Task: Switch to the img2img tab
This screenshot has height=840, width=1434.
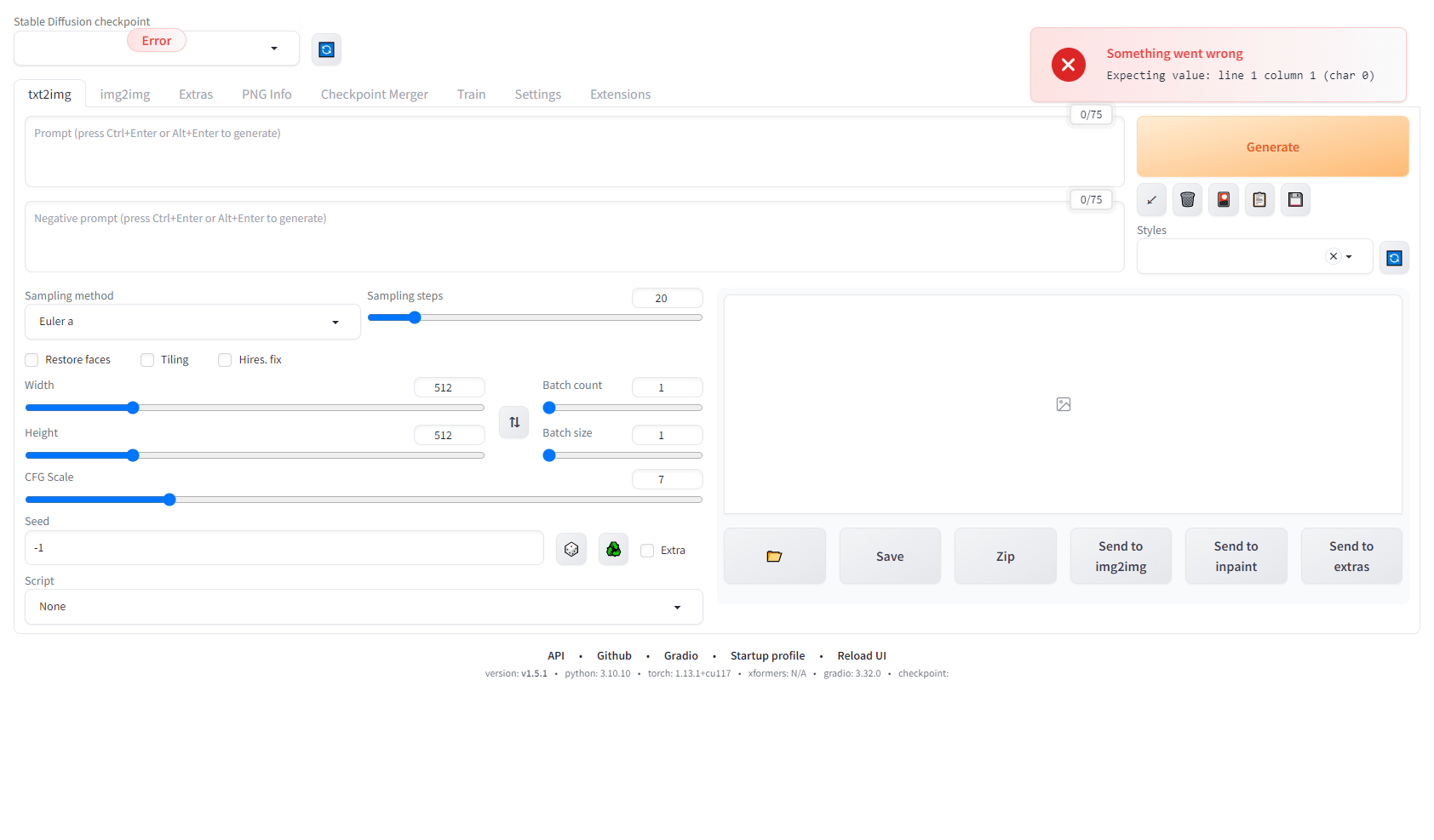Action: pyautogui.click(x=124, y=94)
